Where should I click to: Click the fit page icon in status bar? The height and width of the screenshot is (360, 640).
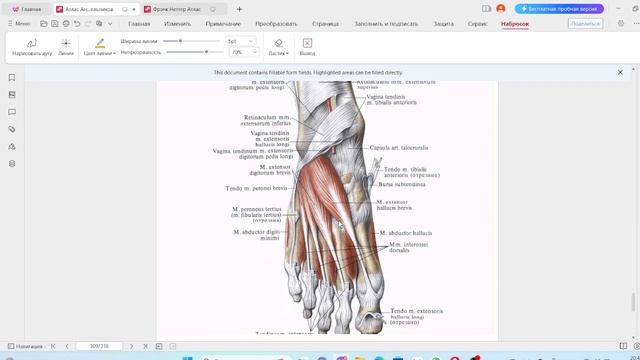159,346
